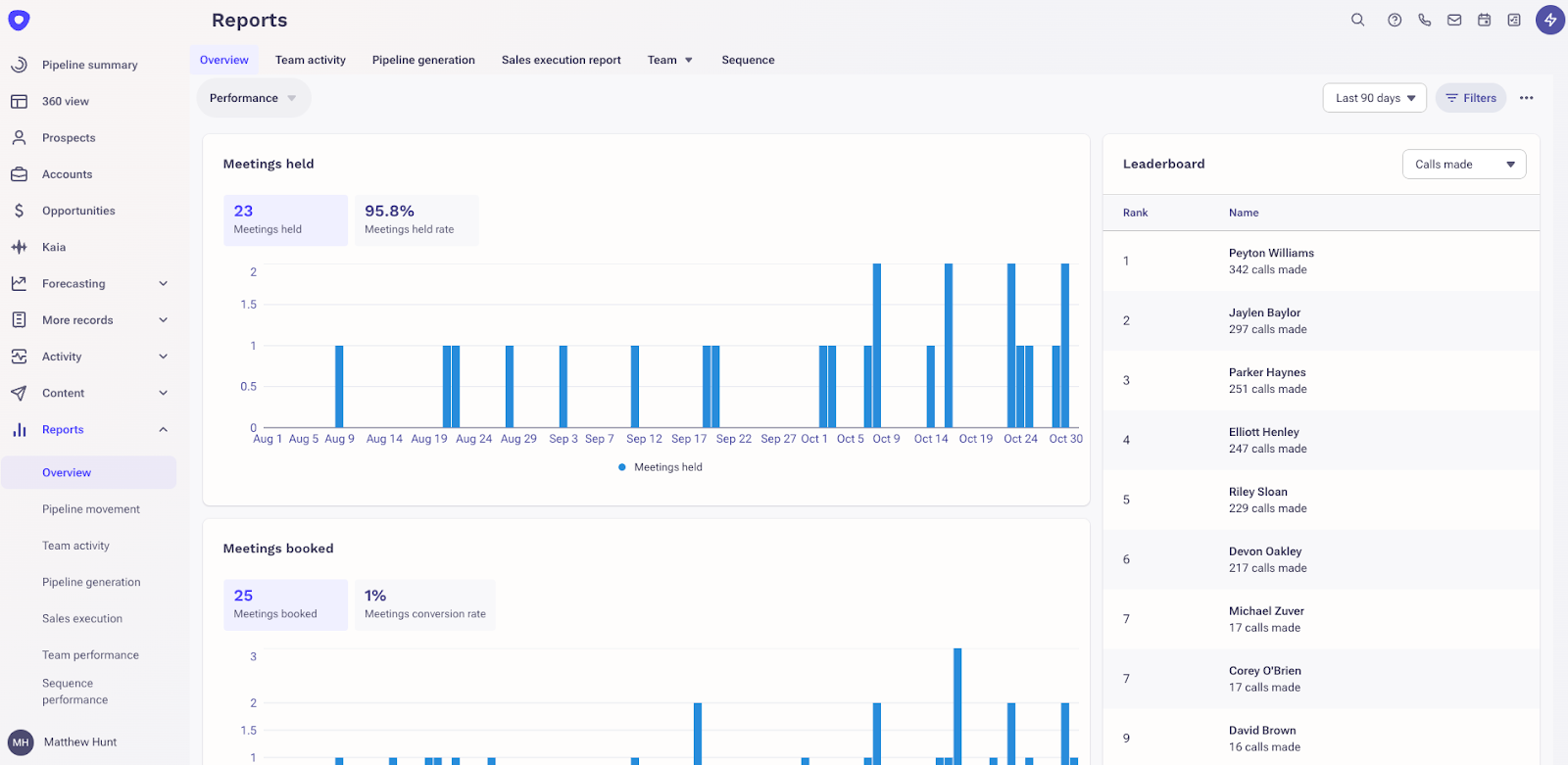1568x765 pixels.
Task: Click the Reports bar chart icon
Action: pyautogui.click(x=19, y=429)
